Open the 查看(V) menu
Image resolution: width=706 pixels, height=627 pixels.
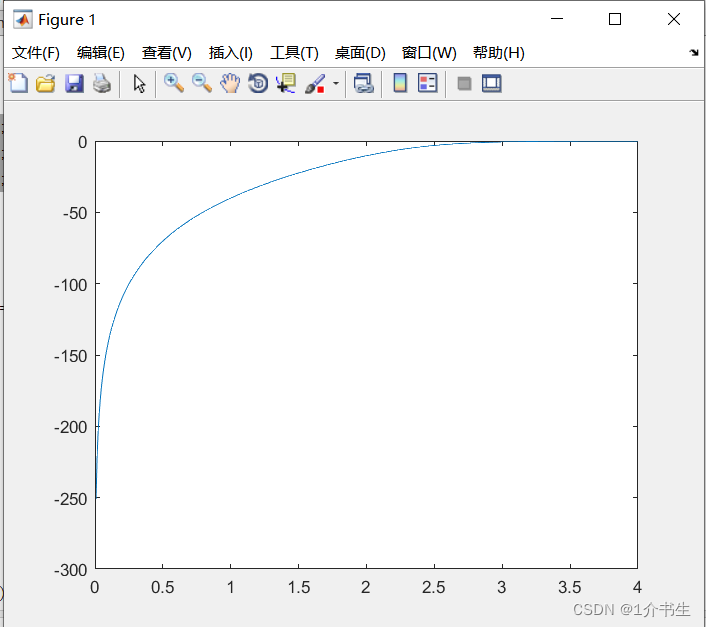(167, 53)
